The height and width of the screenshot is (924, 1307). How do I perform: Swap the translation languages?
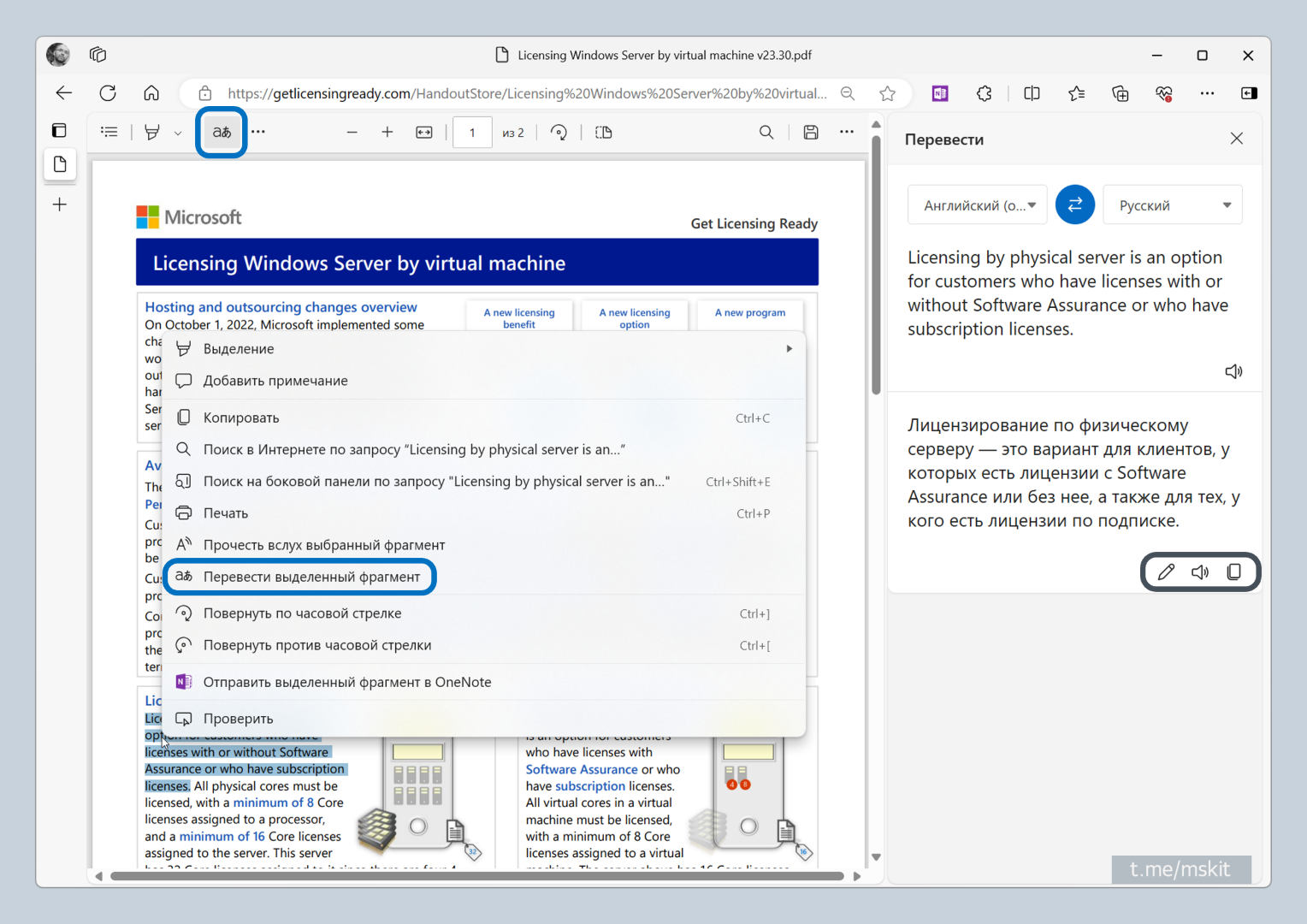(x=1075, y=204)
